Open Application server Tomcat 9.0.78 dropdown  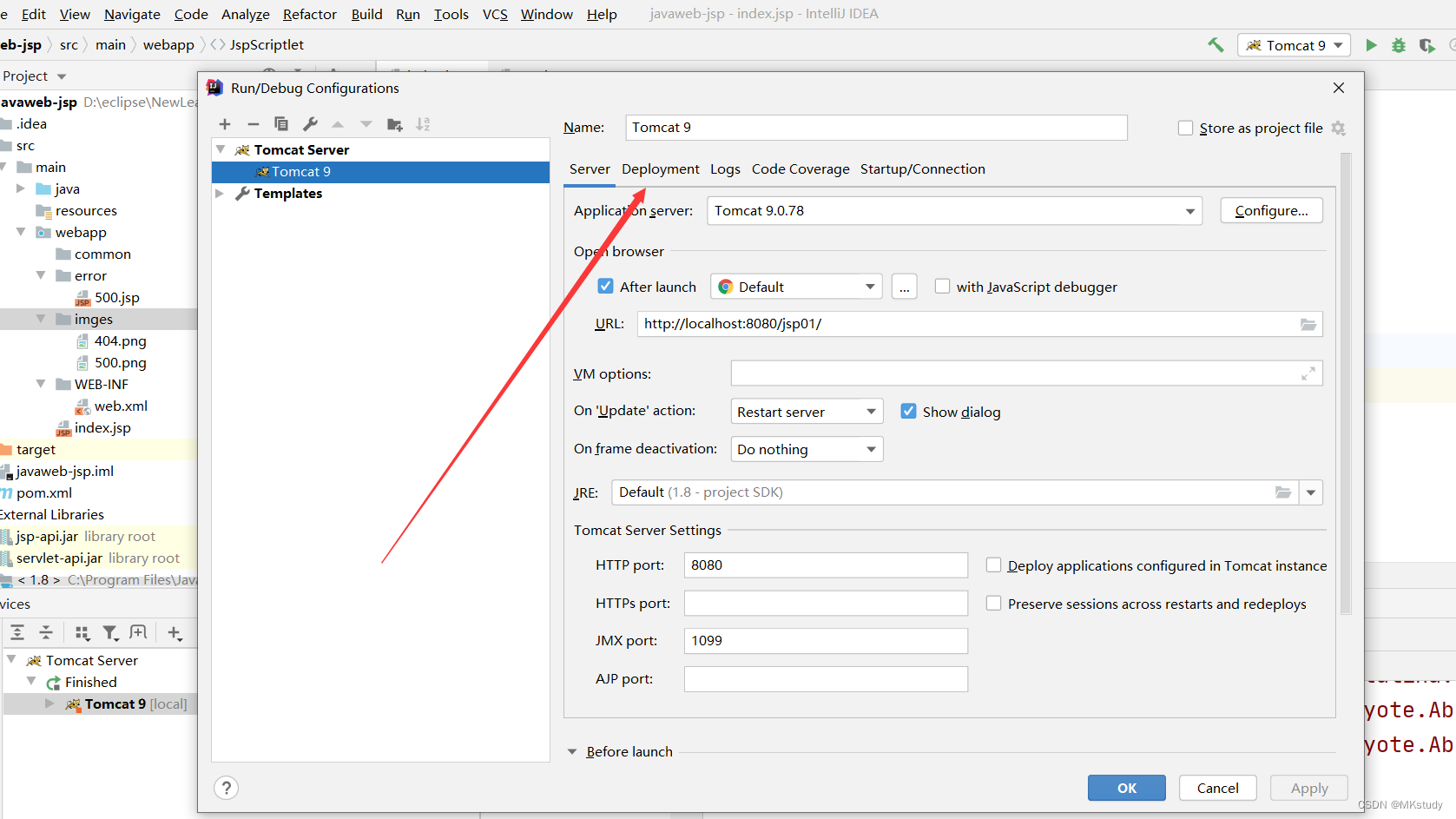(x=954, y=211)
